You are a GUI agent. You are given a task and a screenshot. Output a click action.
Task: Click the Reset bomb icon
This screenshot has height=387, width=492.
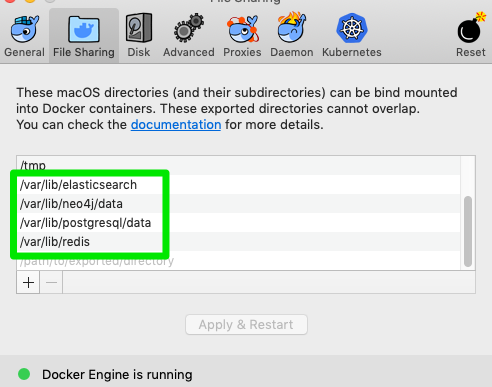pyautogui.click(x=471, y=28)
